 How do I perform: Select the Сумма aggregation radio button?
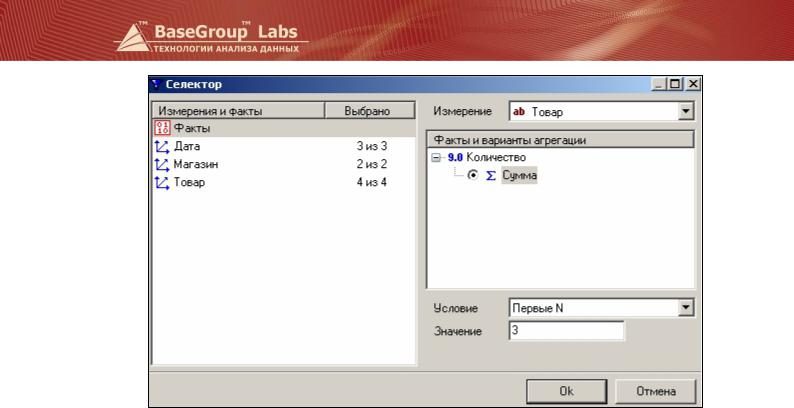coord(473,175)
